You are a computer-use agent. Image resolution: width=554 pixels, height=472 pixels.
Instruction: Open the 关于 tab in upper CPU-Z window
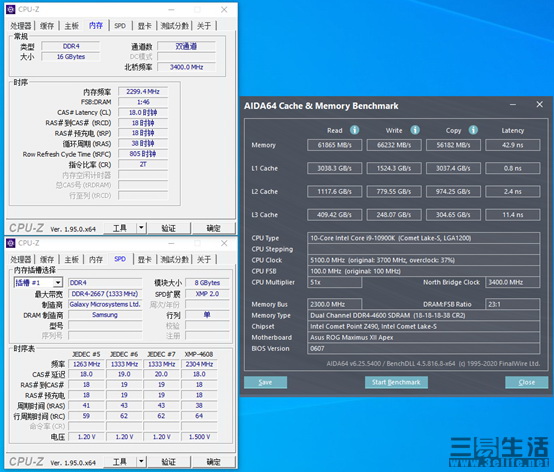(x=204, y=26)
